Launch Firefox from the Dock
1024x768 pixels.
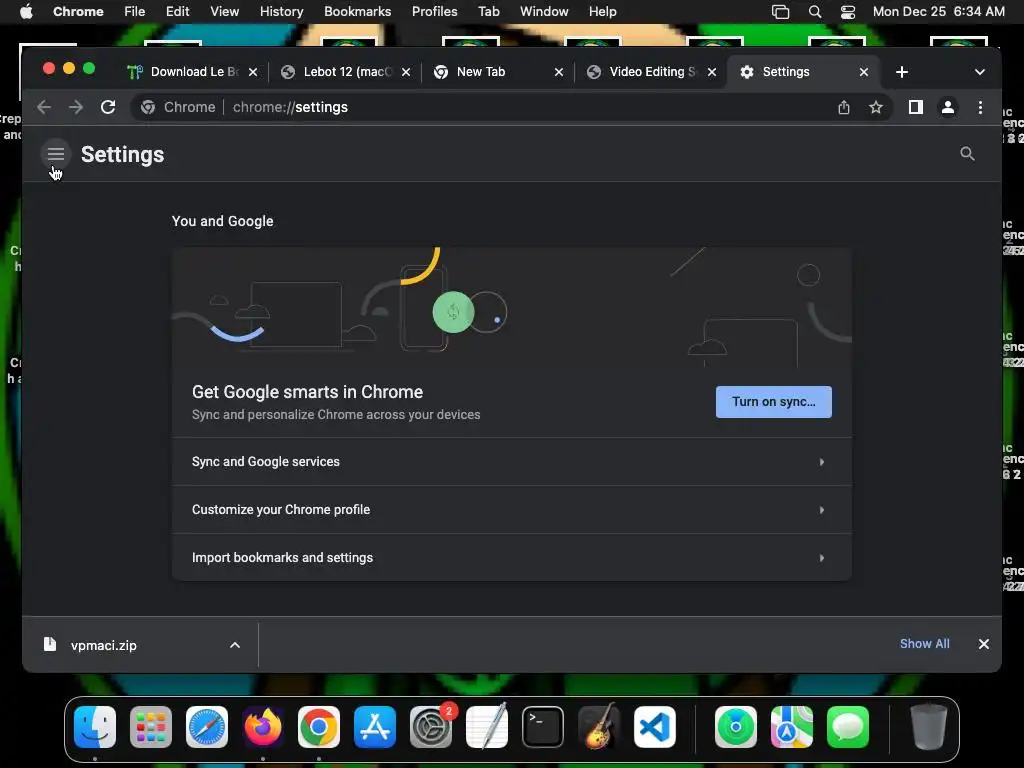click(x=263, y=727)
